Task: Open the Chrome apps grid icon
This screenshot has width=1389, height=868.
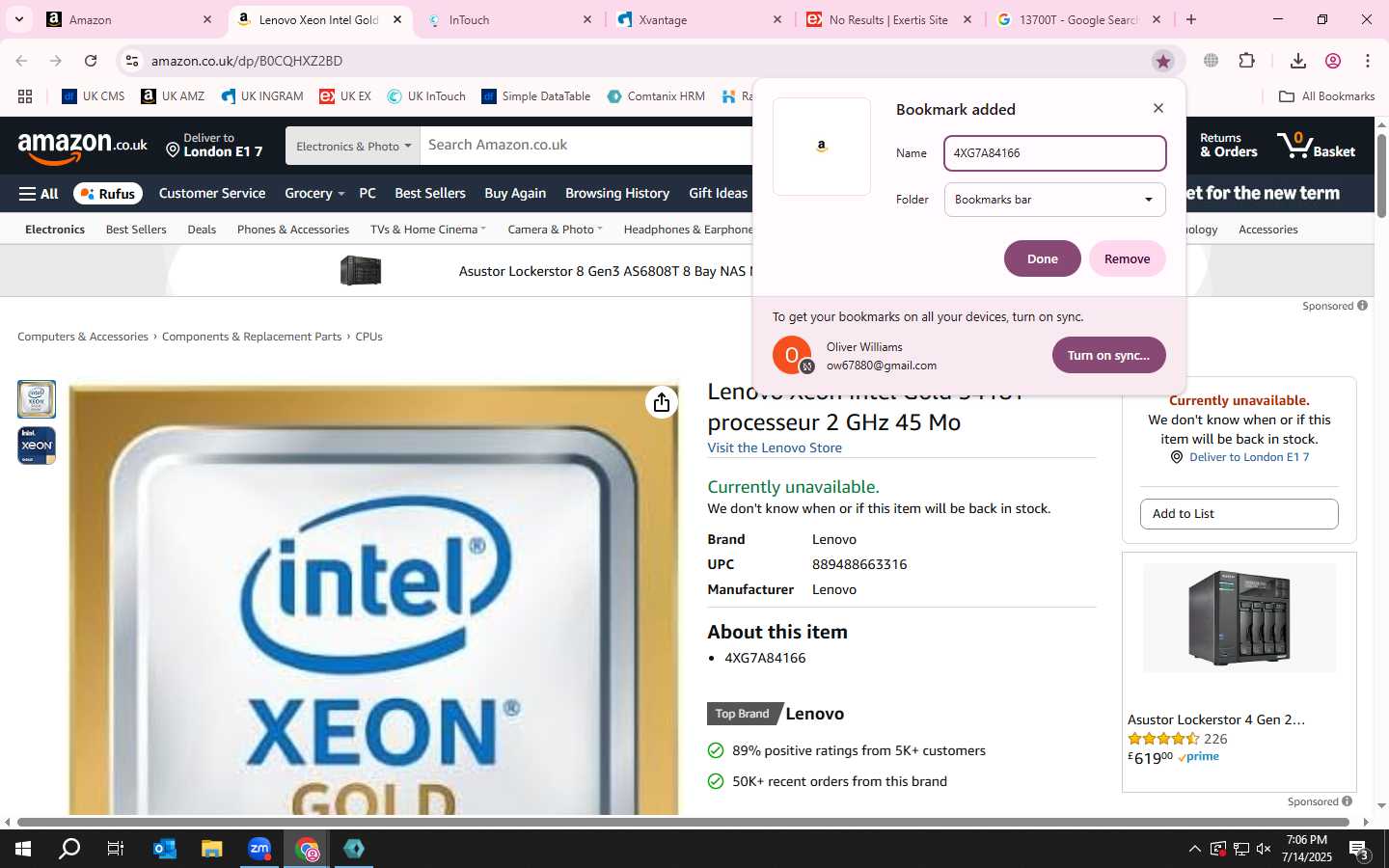Action: point(25,96)
